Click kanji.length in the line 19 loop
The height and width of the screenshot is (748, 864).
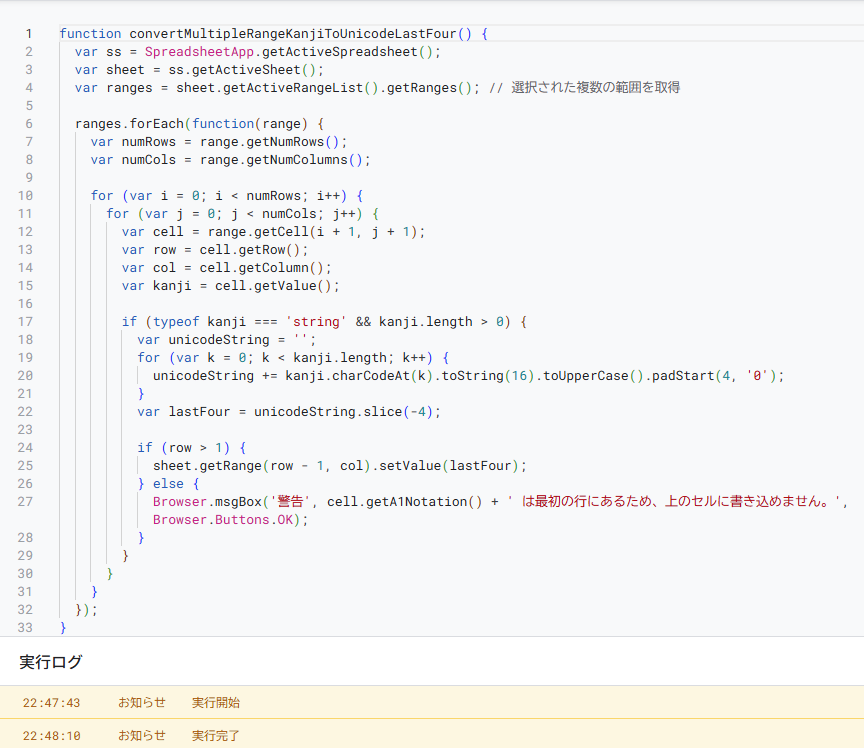[x=339, y=358]
